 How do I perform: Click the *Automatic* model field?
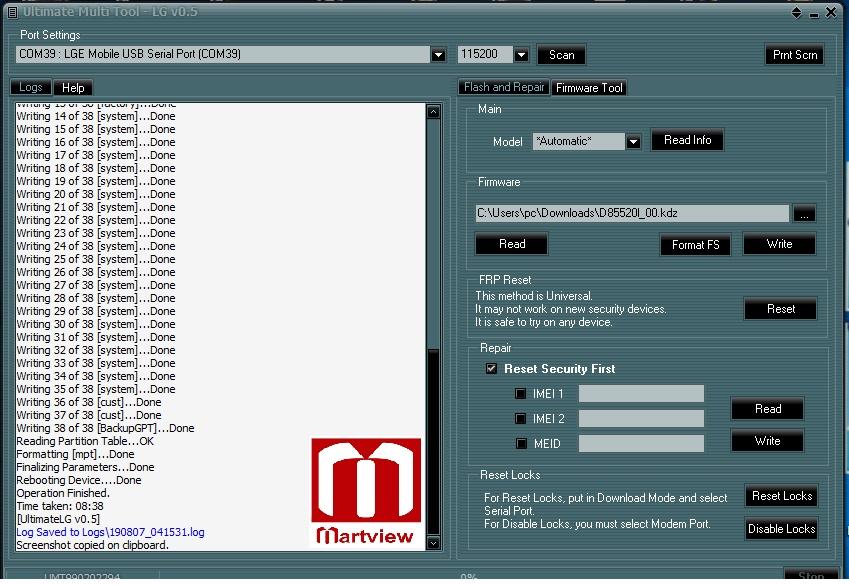point(579,141)
